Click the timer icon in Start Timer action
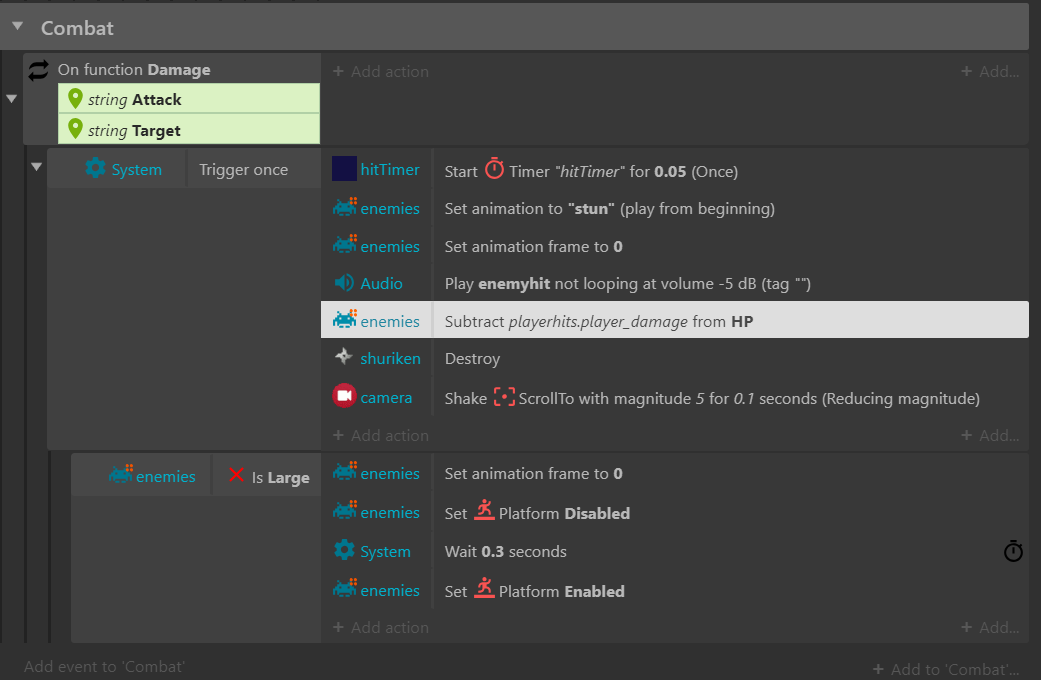Viewport: 1041px width, 680px height. (494, 169)
